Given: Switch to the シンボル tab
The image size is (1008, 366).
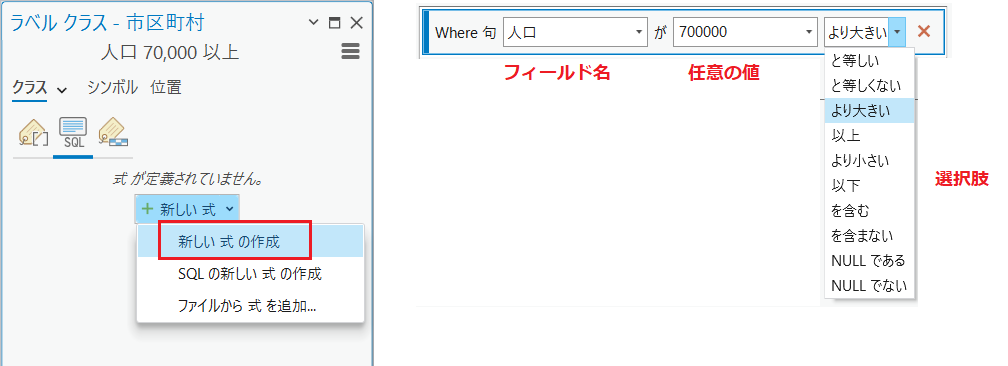Looking at the screenshot, I should click(x=112, y=87).
